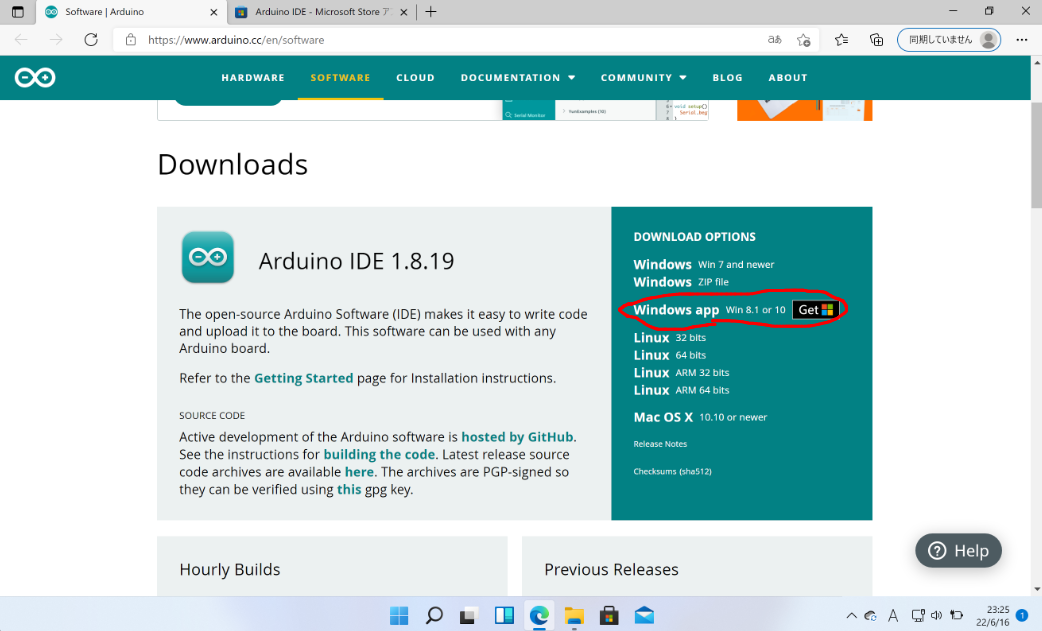
Task: Expand the DOCUMENTATION dropdown
Action: click(x=518, y=78)
